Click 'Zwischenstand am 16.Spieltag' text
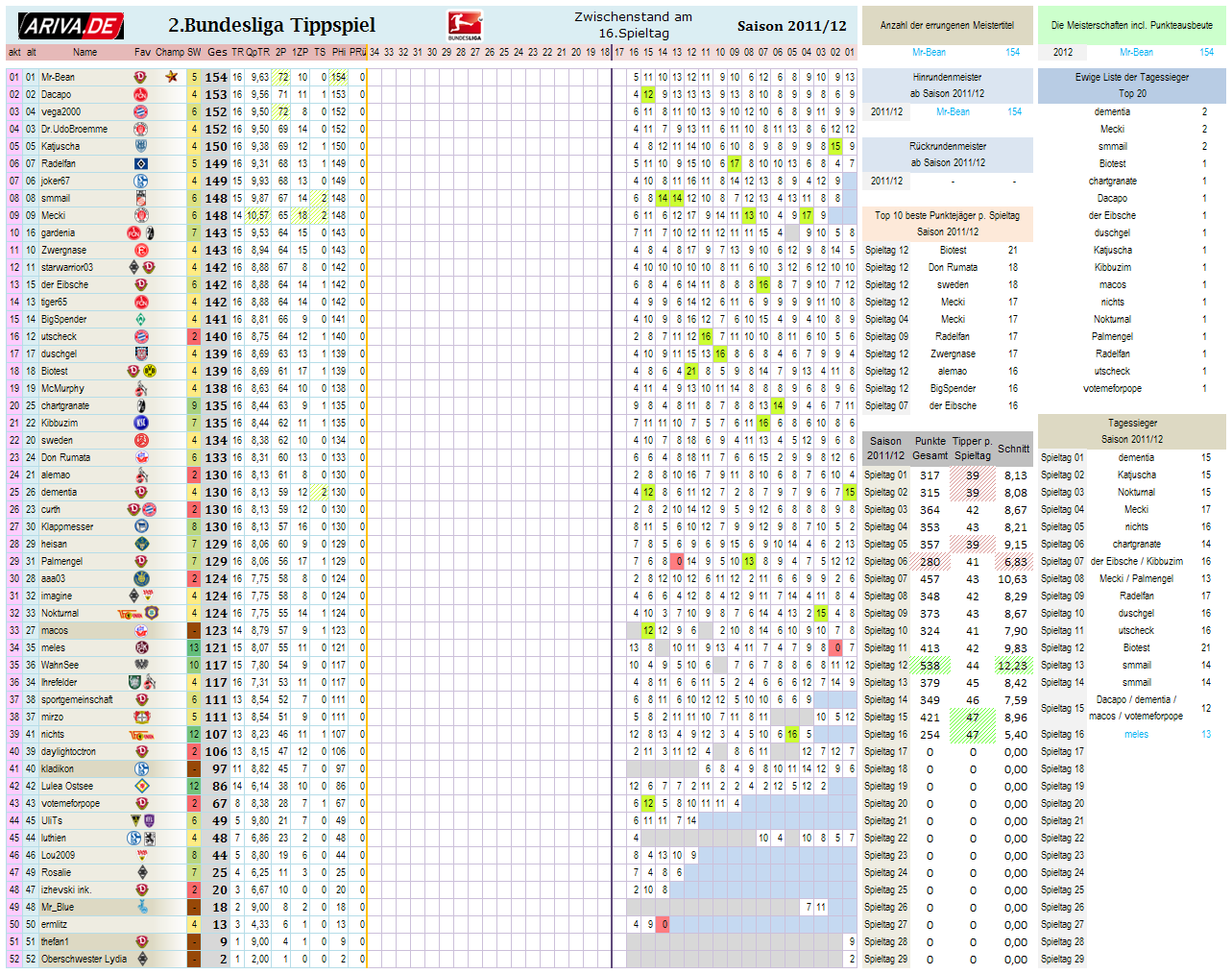This screenshot has height=974, width=1232. [x=633, y=25]
